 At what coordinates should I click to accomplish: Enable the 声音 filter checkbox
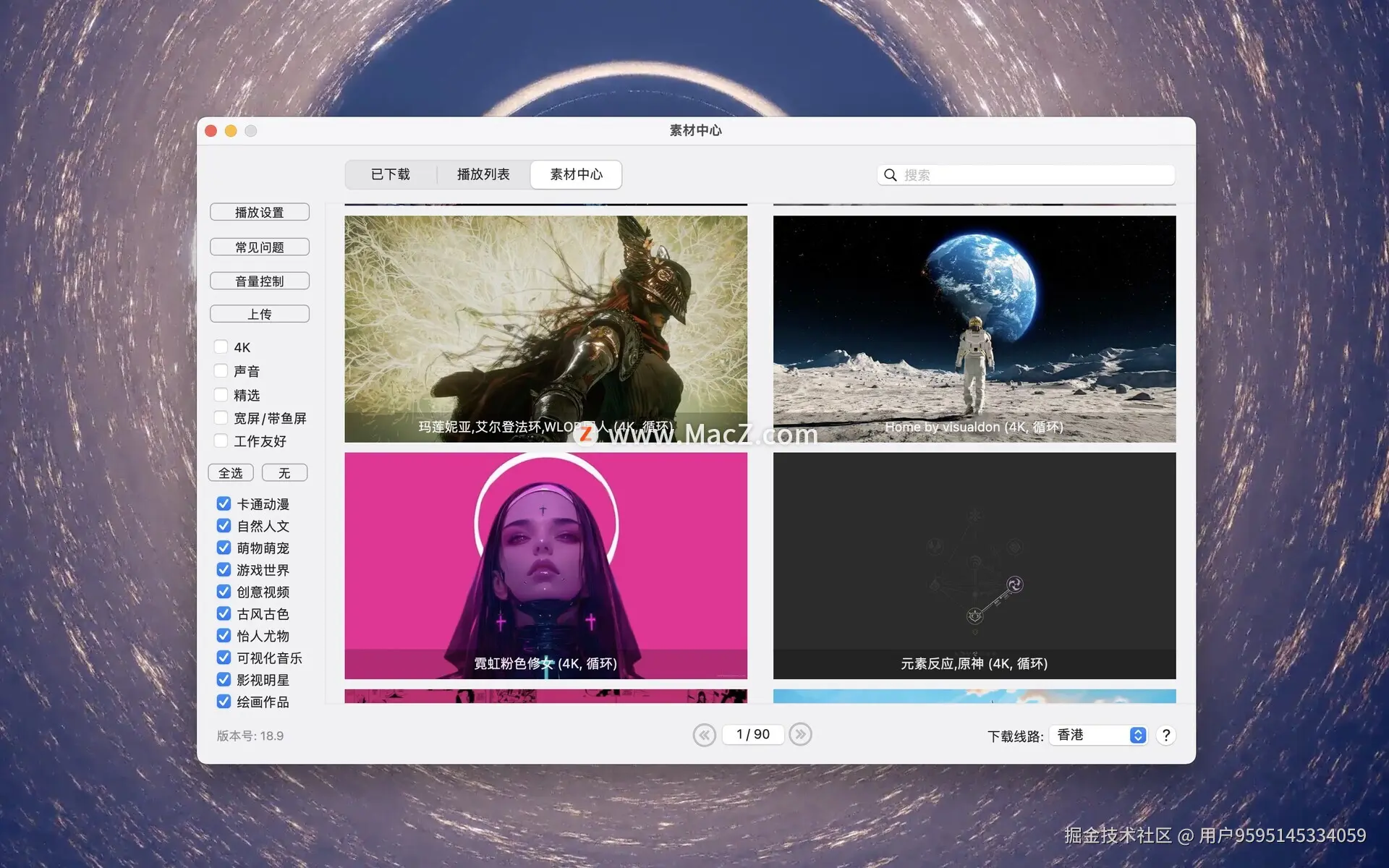(x=221, y=371)
